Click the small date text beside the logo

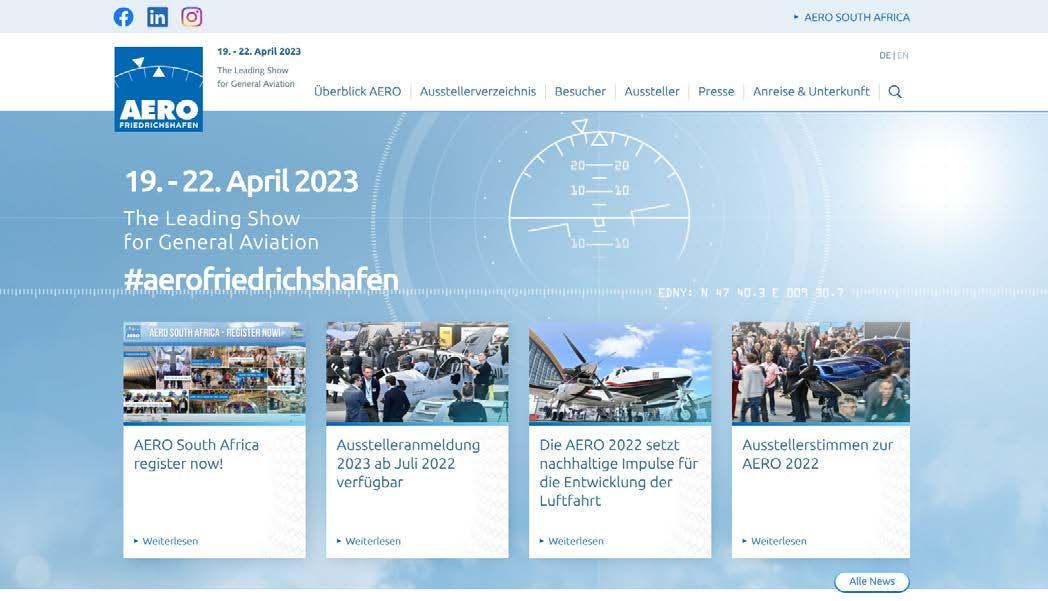click(259, 51)
